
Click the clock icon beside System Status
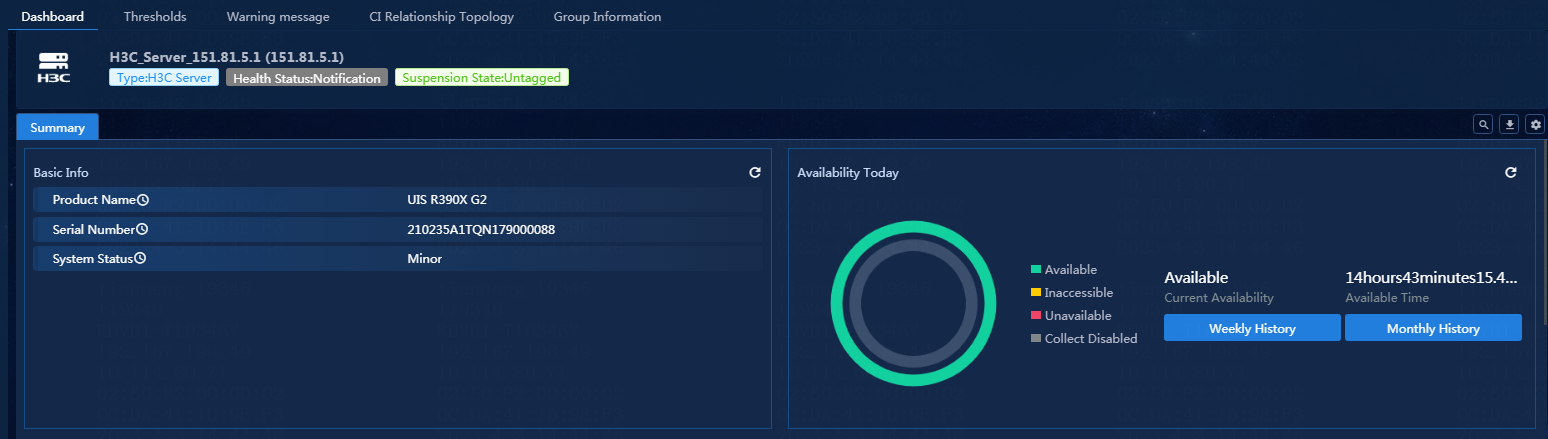click(140, 258)
